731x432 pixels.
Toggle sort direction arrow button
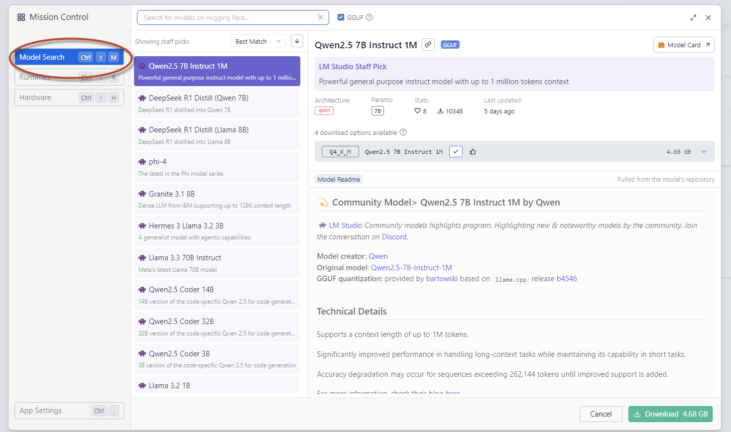point(296,41)
